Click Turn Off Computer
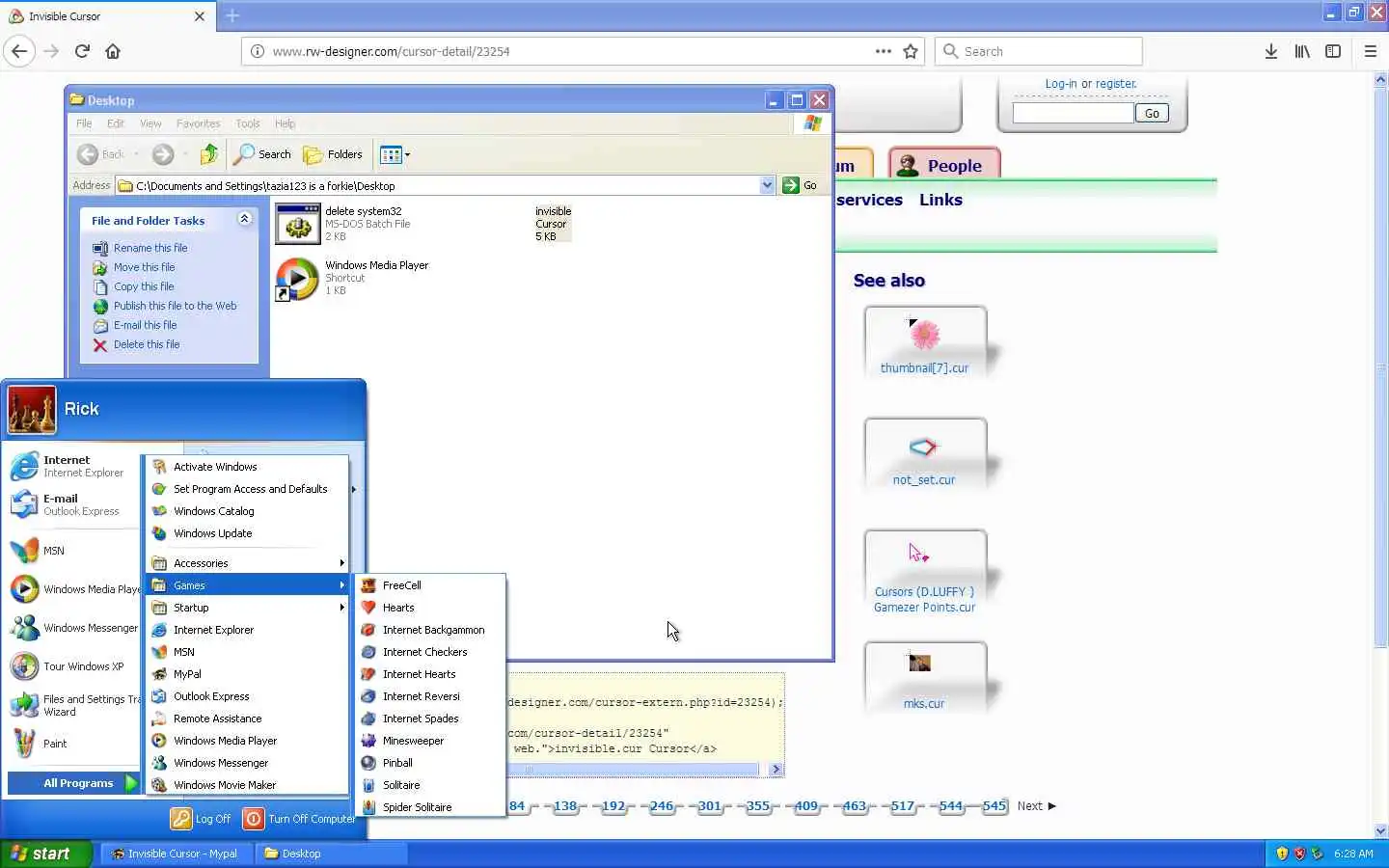This screenshot has width=1389, height=868. click(x=299, y=819)
